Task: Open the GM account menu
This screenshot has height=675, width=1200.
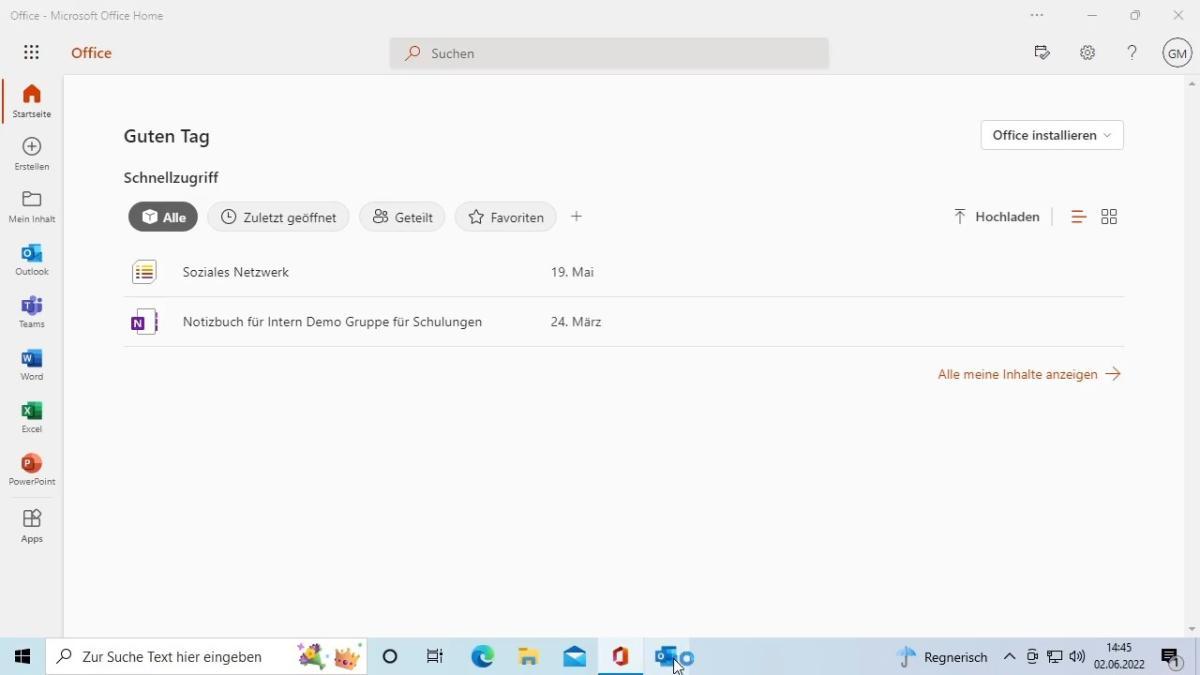Action: click(x=1177, y=53)
